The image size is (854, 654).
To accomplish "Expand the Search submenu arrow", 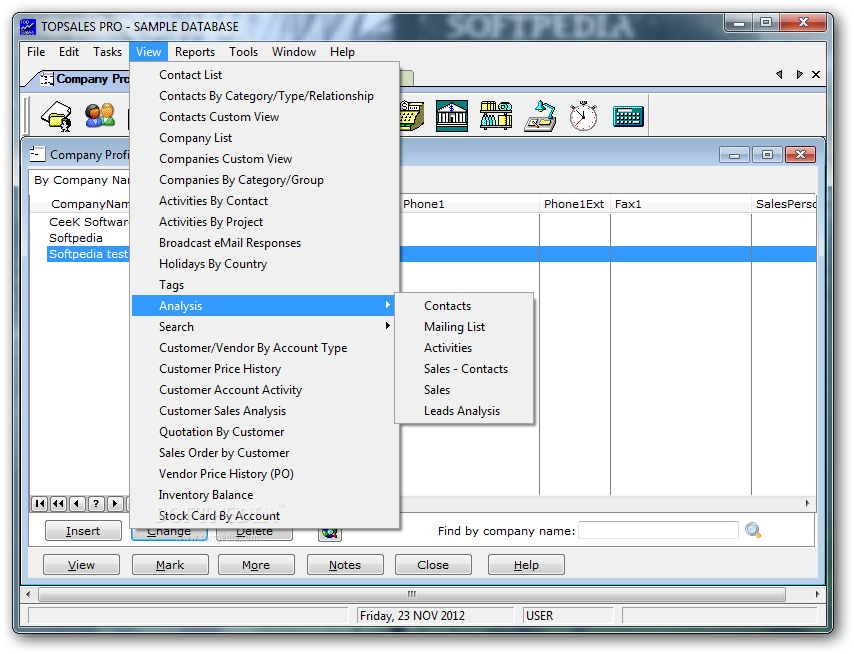I will (387, 326).
